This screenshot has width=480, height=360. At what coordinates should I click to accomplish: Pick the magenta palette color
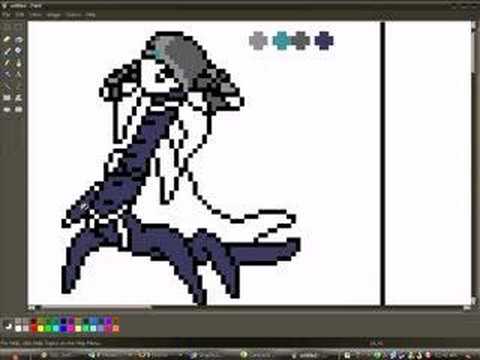pyautogui.click(x=70, y=329)
